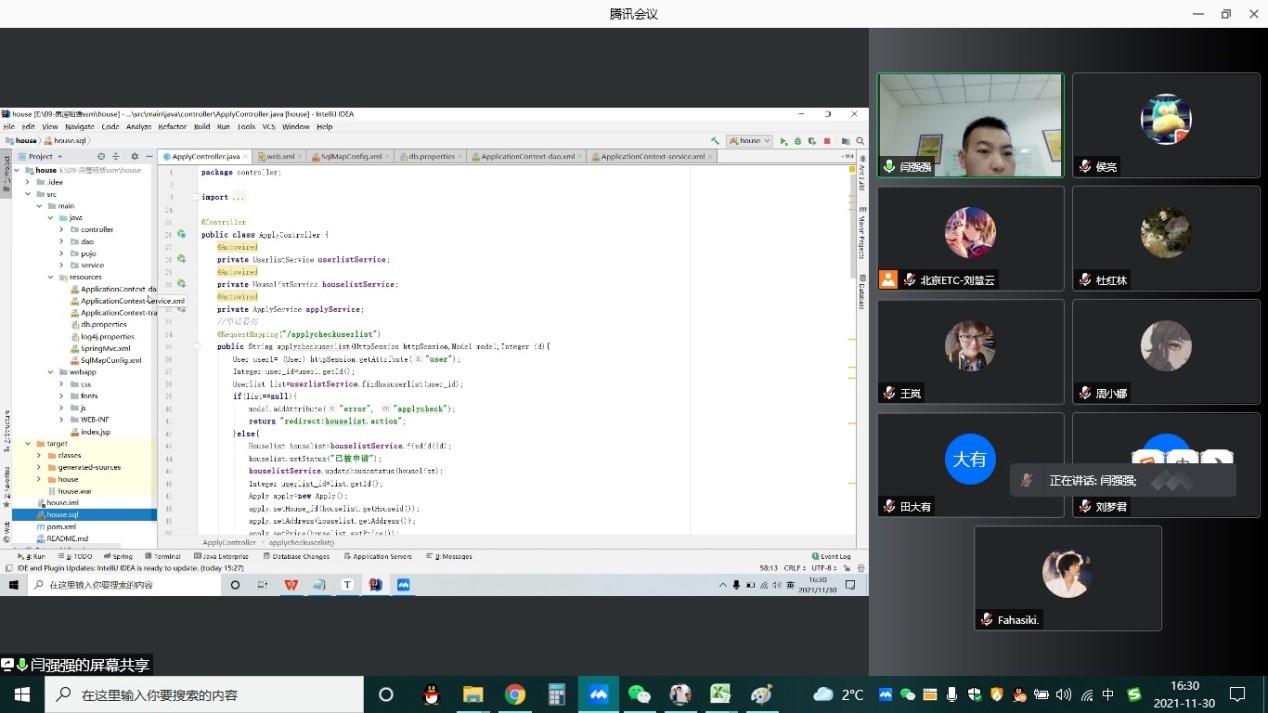Click the Debug bug icon in IntelliJ toolbar
The image size is (1268, 713).
[x=797, y=141]
